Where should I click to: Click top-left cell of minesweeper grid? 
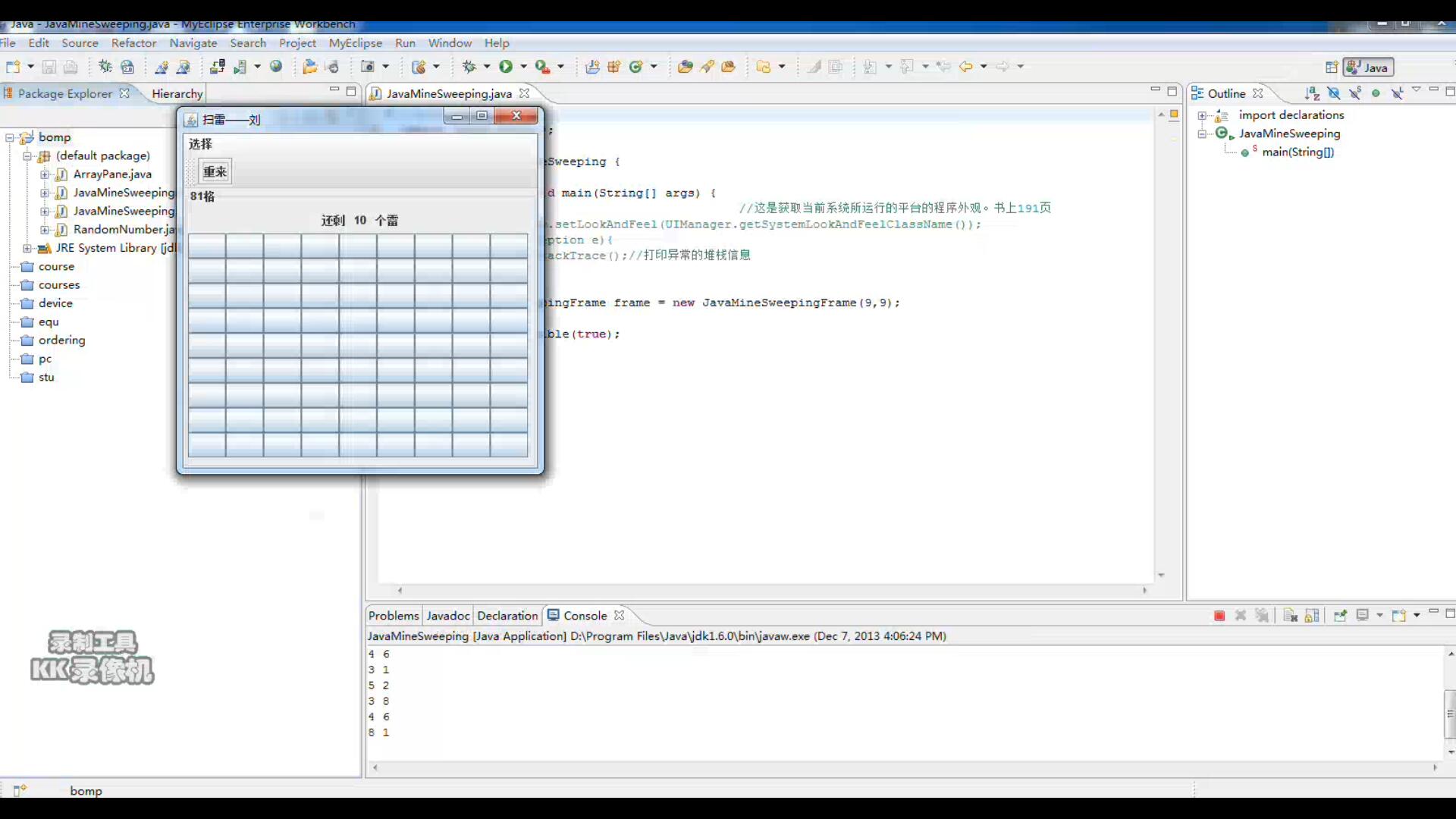click(207, 246)
